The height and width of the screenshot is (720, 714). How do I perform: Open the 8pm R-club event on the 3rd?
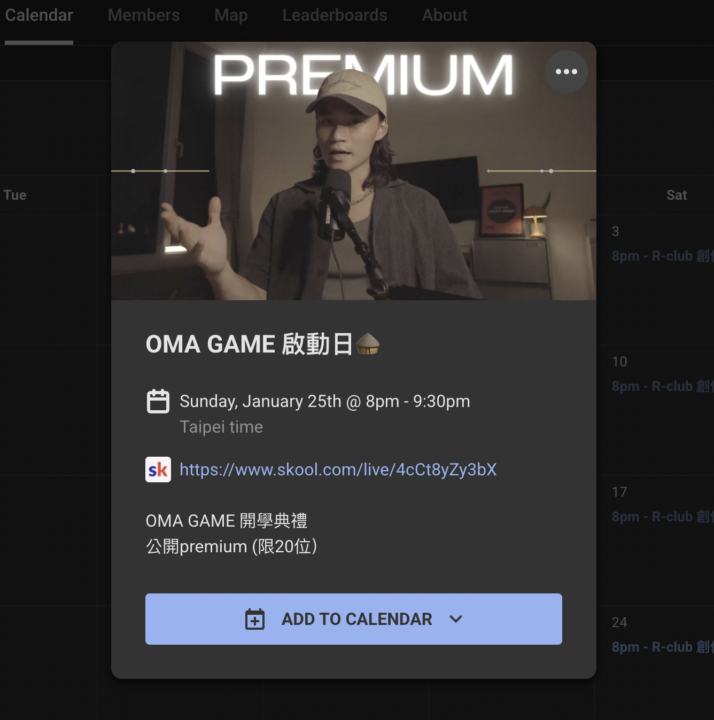click(x=663, y=256)
